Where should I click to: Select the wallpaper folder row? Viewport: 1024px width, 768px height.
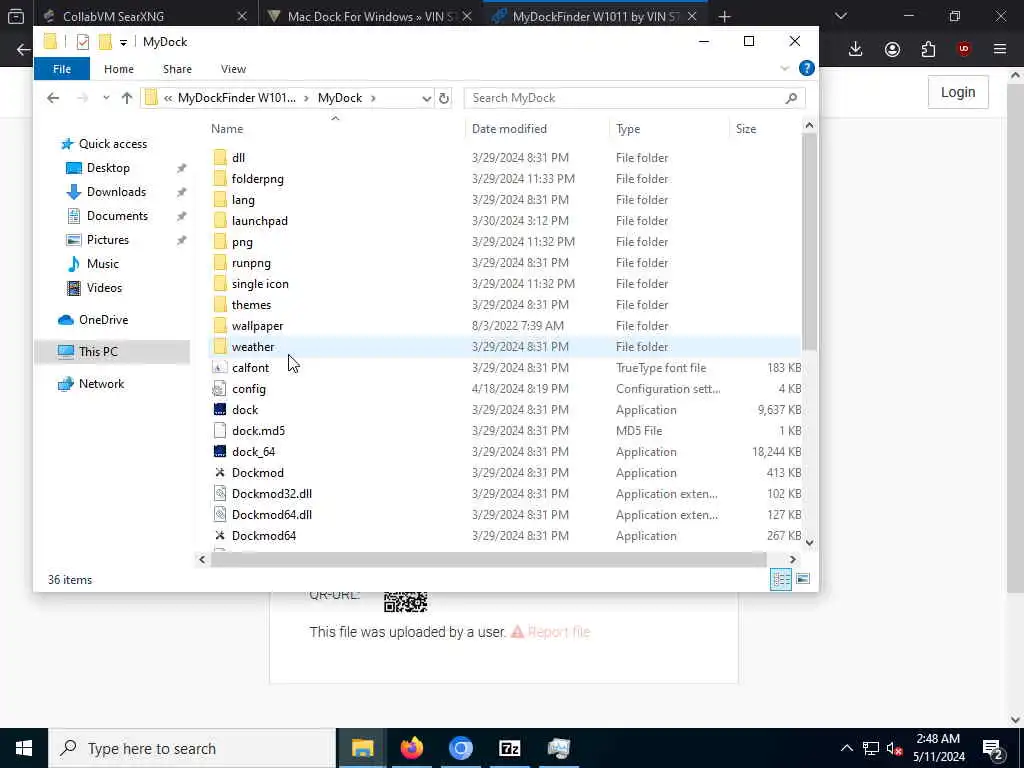click(x=504, y=326)
